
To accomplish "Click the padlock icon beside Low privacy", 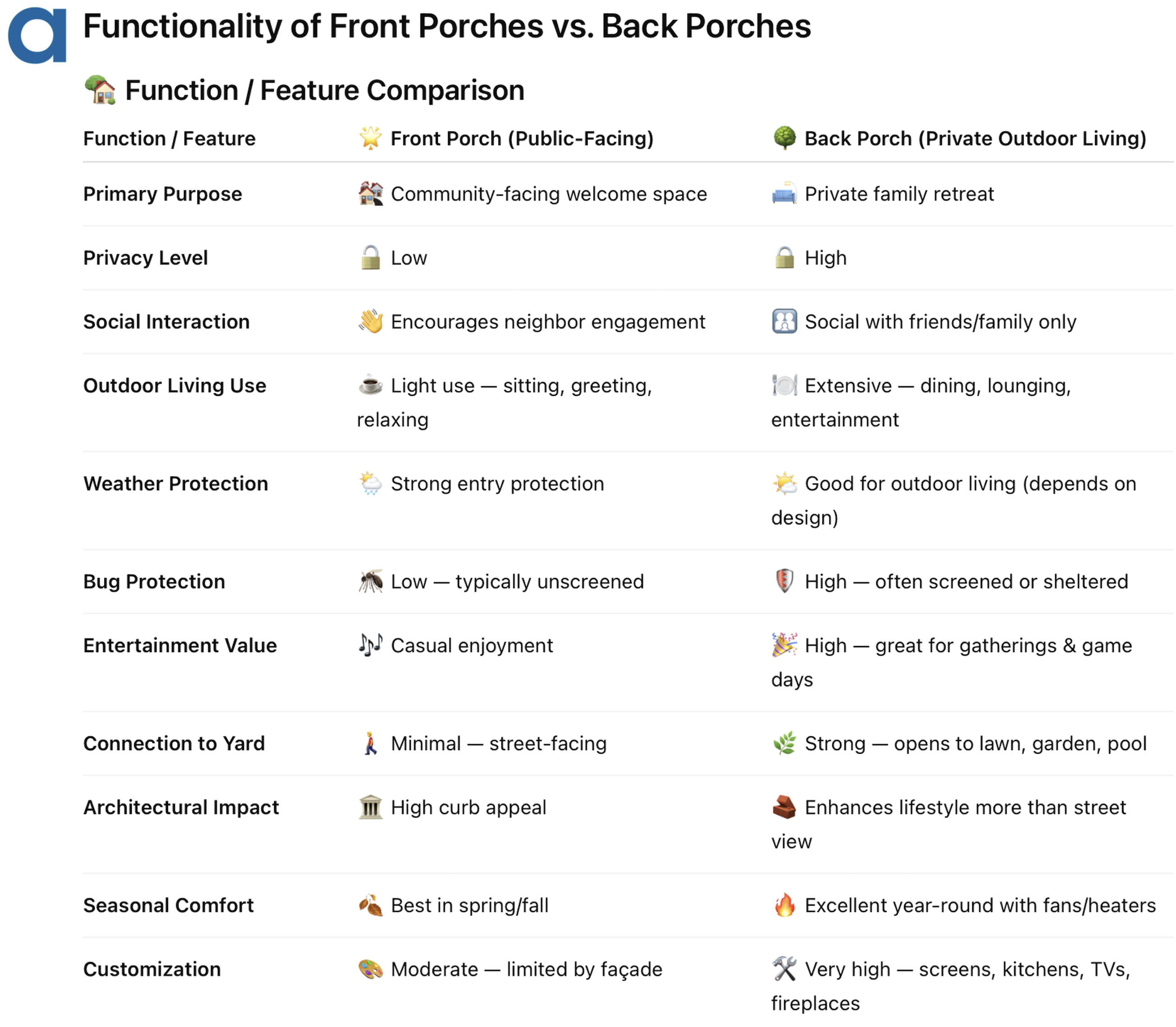I will click(371, 257).
